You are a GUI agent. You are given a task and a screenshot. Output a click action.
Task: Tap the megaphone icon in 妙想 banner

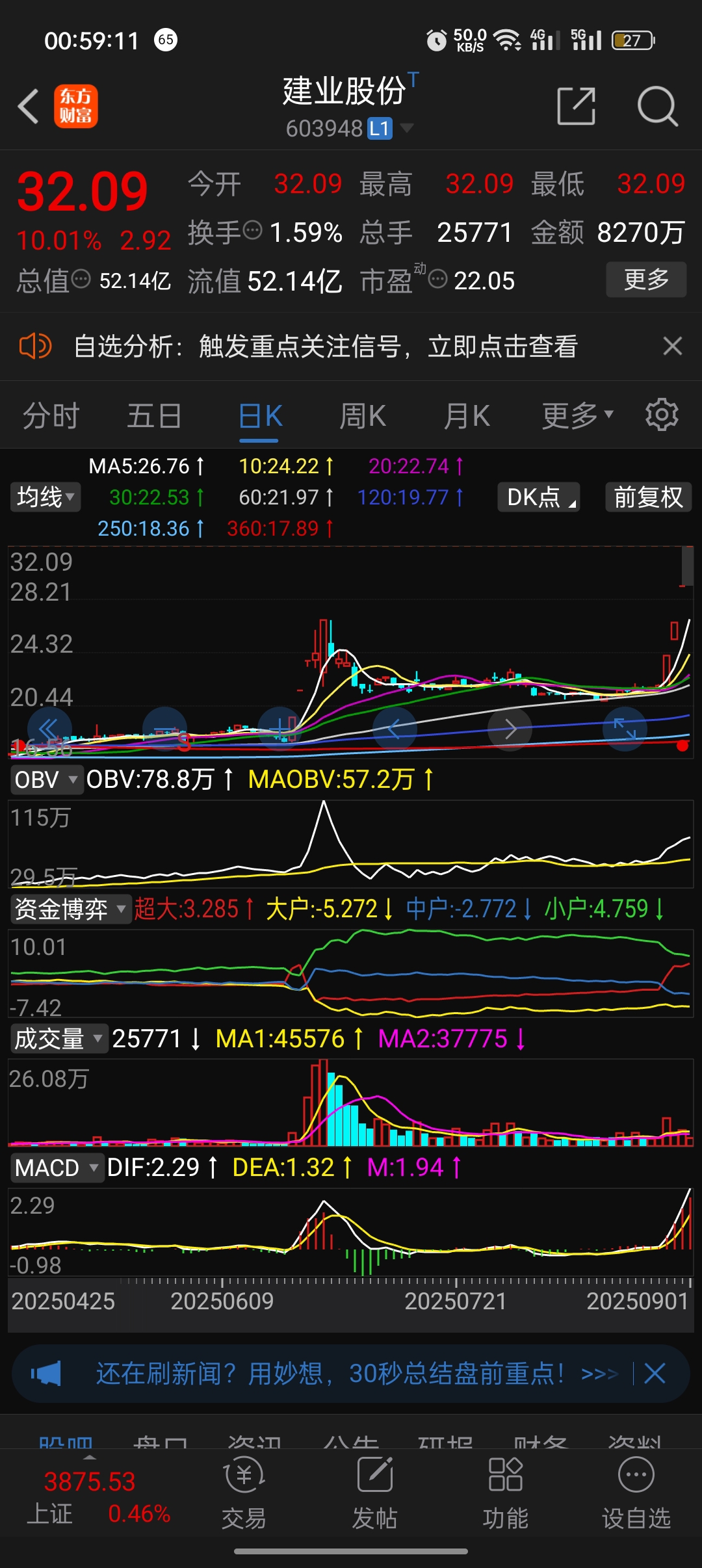tap(45, 1374)
